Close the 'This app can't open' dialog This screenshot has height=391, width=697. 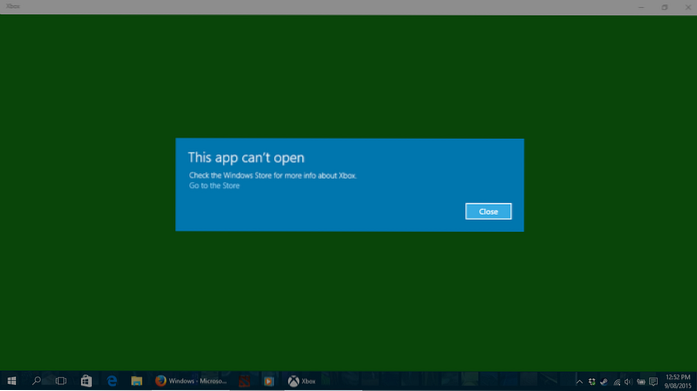pos(488,211)
